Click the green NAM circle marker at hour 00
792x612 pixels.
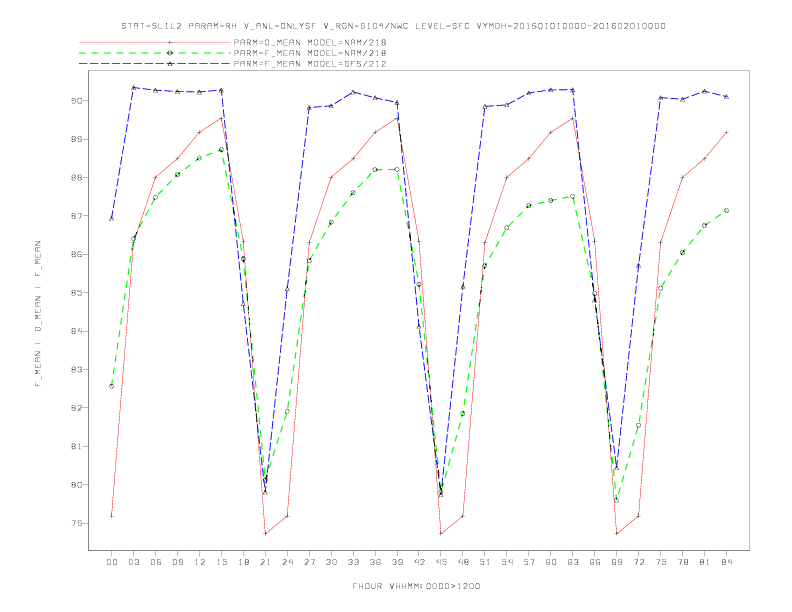[x=112, y=386]
